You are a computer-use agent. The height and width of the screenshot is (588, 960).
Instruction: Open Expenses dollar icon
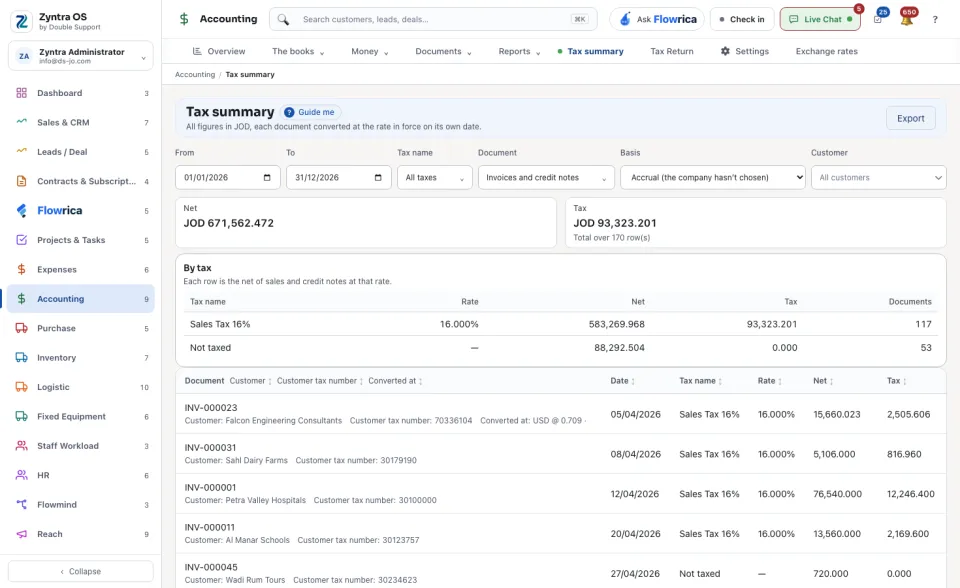pyautogui.click(x=21, y=270)
